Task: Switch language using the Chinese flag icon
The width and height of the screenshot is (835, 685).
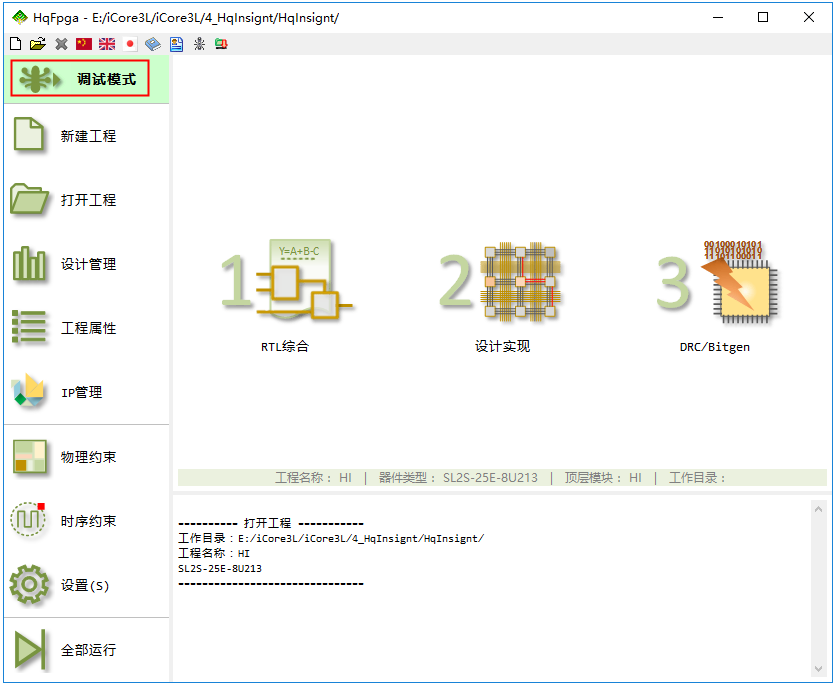Action: [84, 44]
